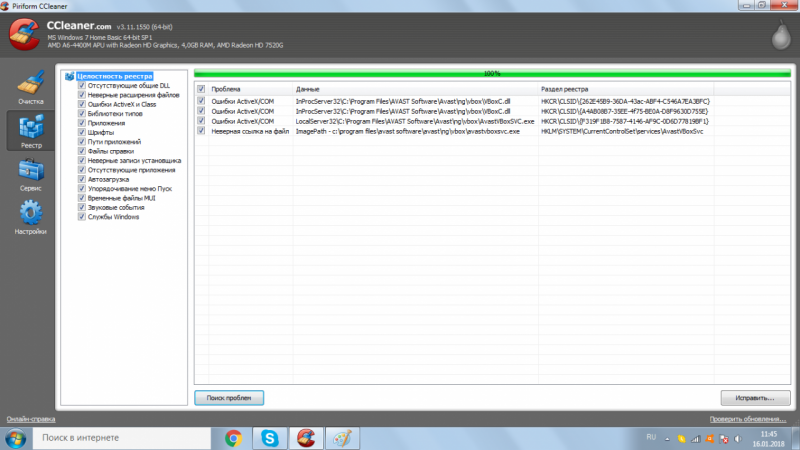
Task: Uncheck Звуковые события option
Action: [82, 207]
